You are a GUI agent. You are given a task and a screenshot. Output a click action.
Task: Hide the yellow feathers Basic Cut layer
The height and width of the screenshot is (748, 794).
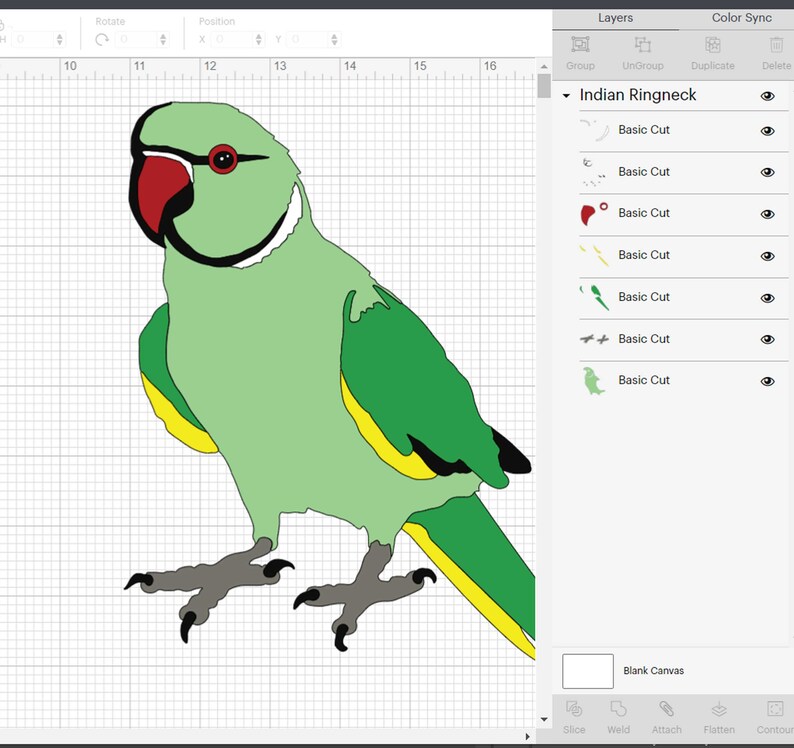(x=768, y=256)
